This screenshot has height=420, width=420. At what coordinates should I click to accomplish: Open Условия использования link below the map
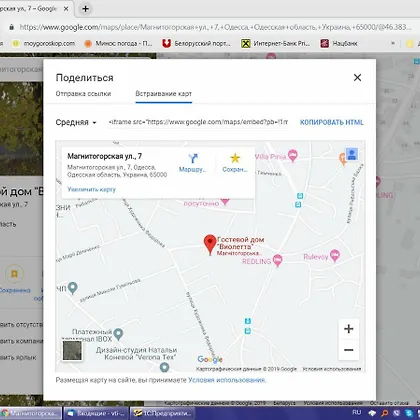coord(227,380)
